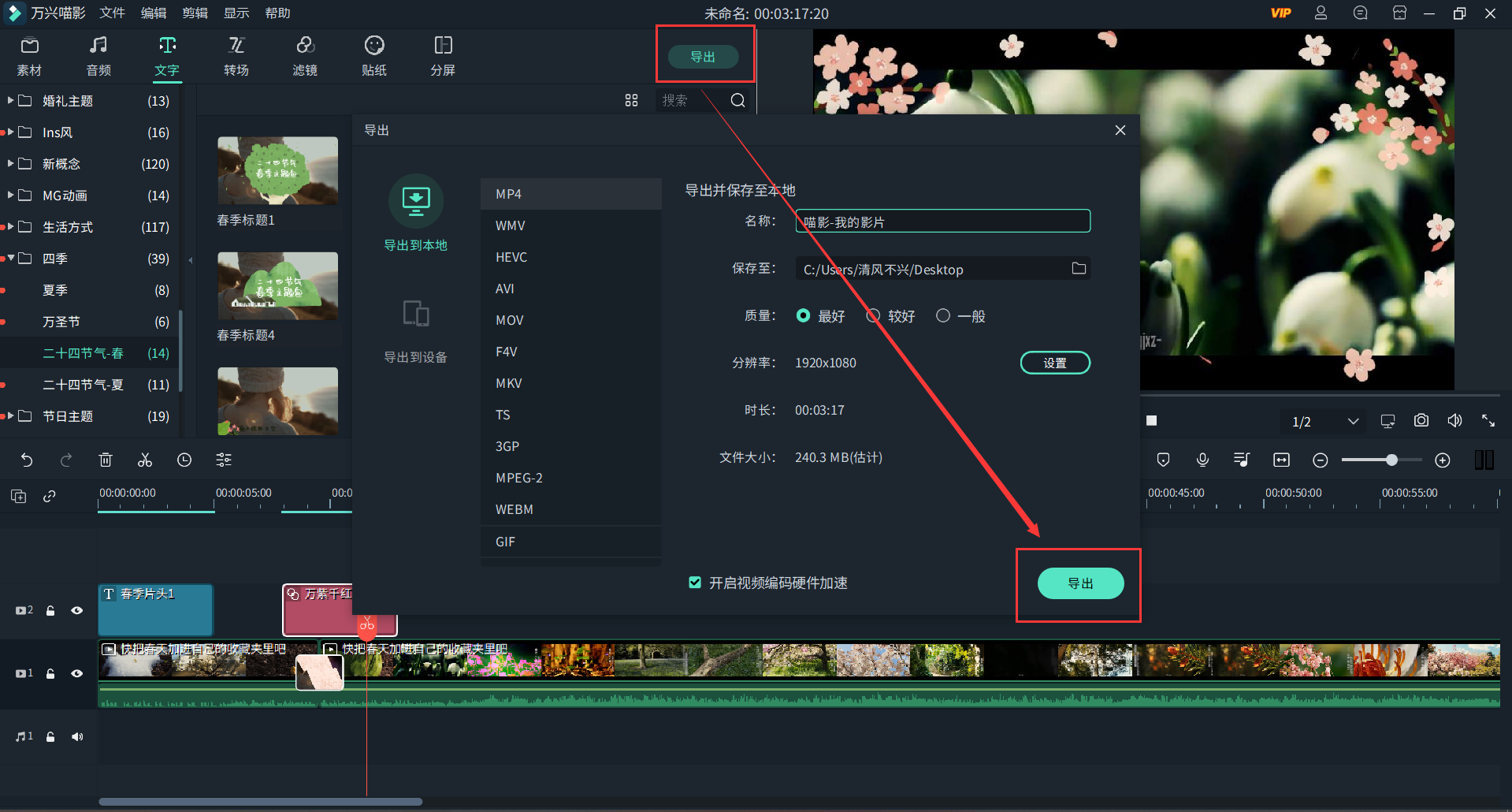Image resolution: width=1512 pixels, height=812 pixels.
Task: Click the undo arrow icon
Action: (27, 460)
